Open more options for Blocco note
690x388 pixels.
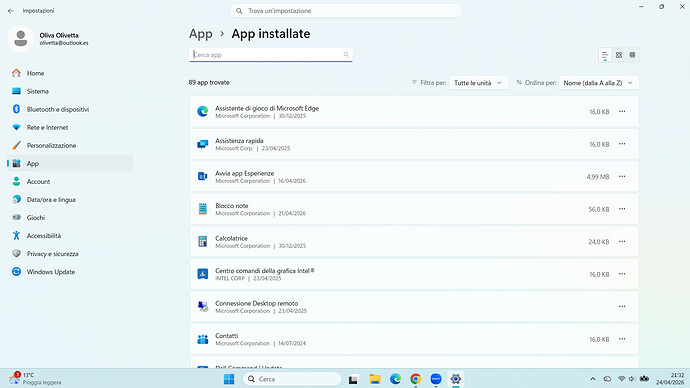[x=622, y=209]
